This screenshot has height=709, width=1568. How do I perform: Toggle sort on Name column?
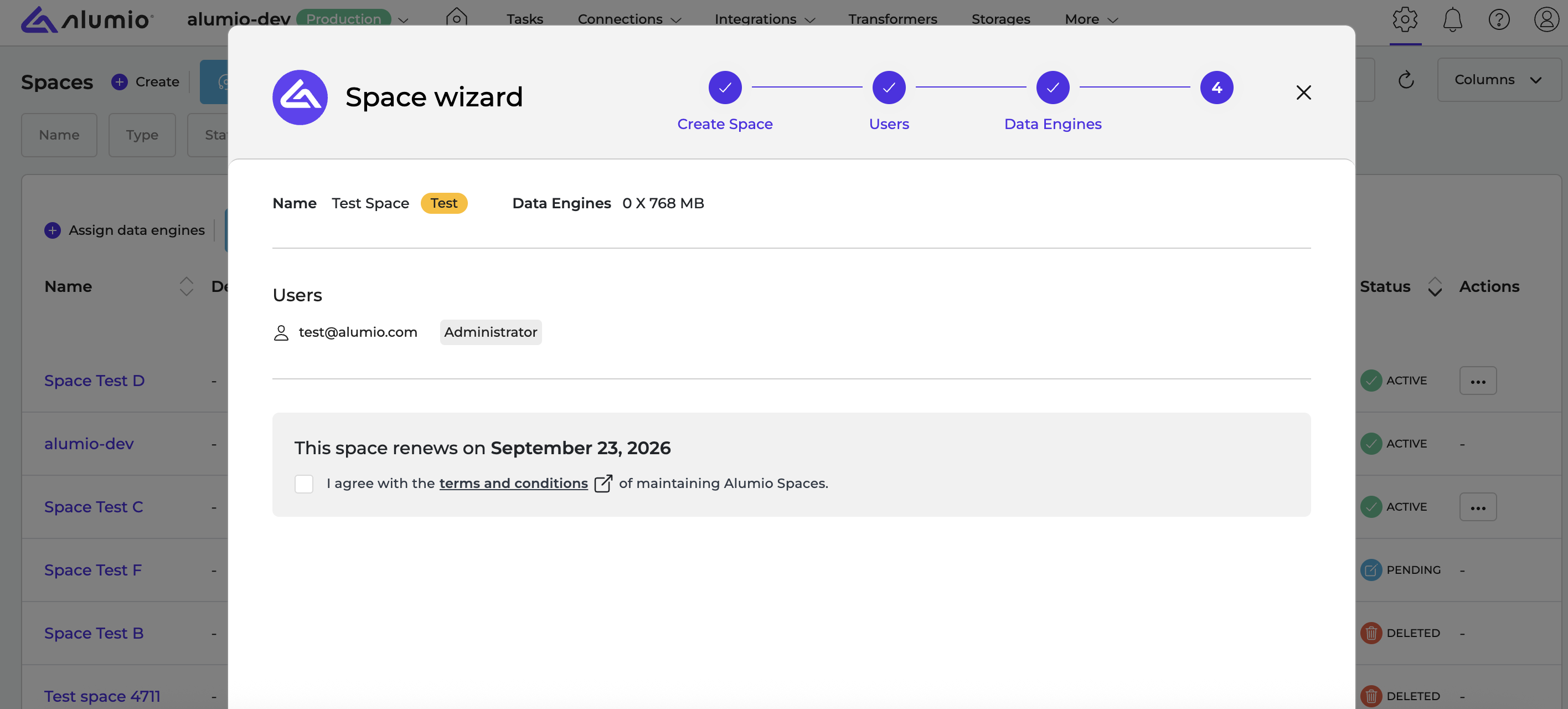tap(186, 286)
